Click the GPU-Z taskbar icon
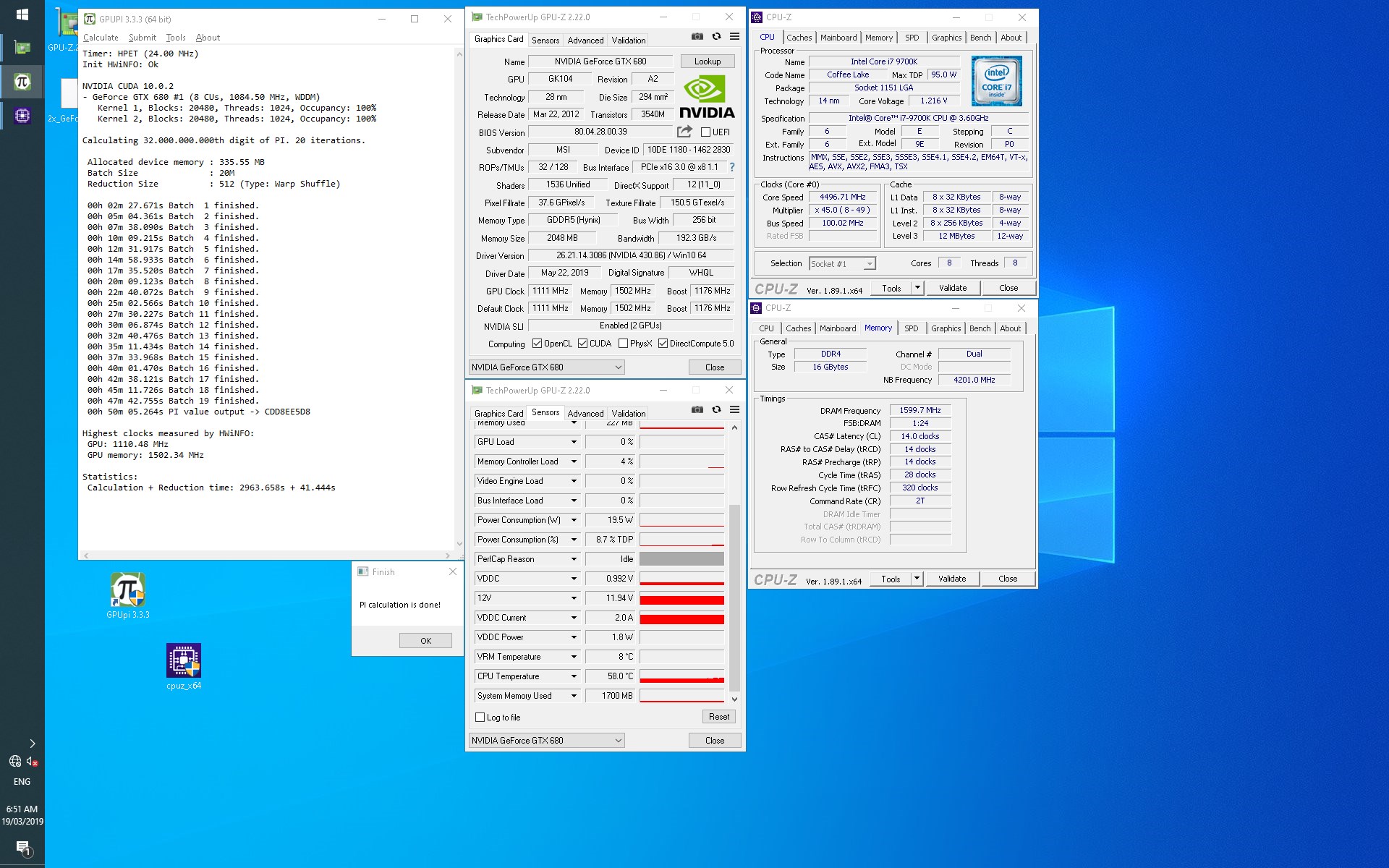The height and width of the screenshot is (868, 1389). pos(22,48)
